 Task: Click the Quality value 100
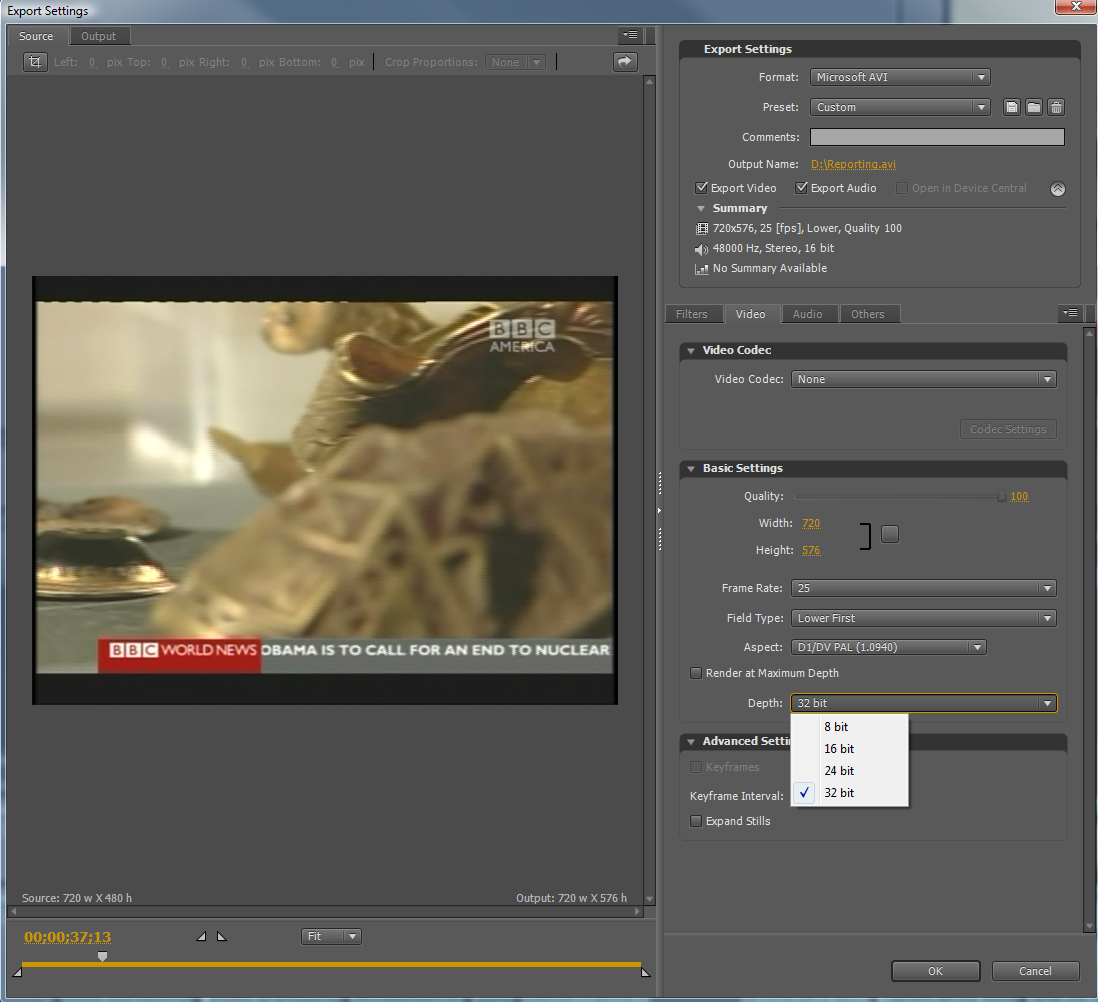click(x=1019, y=496)
